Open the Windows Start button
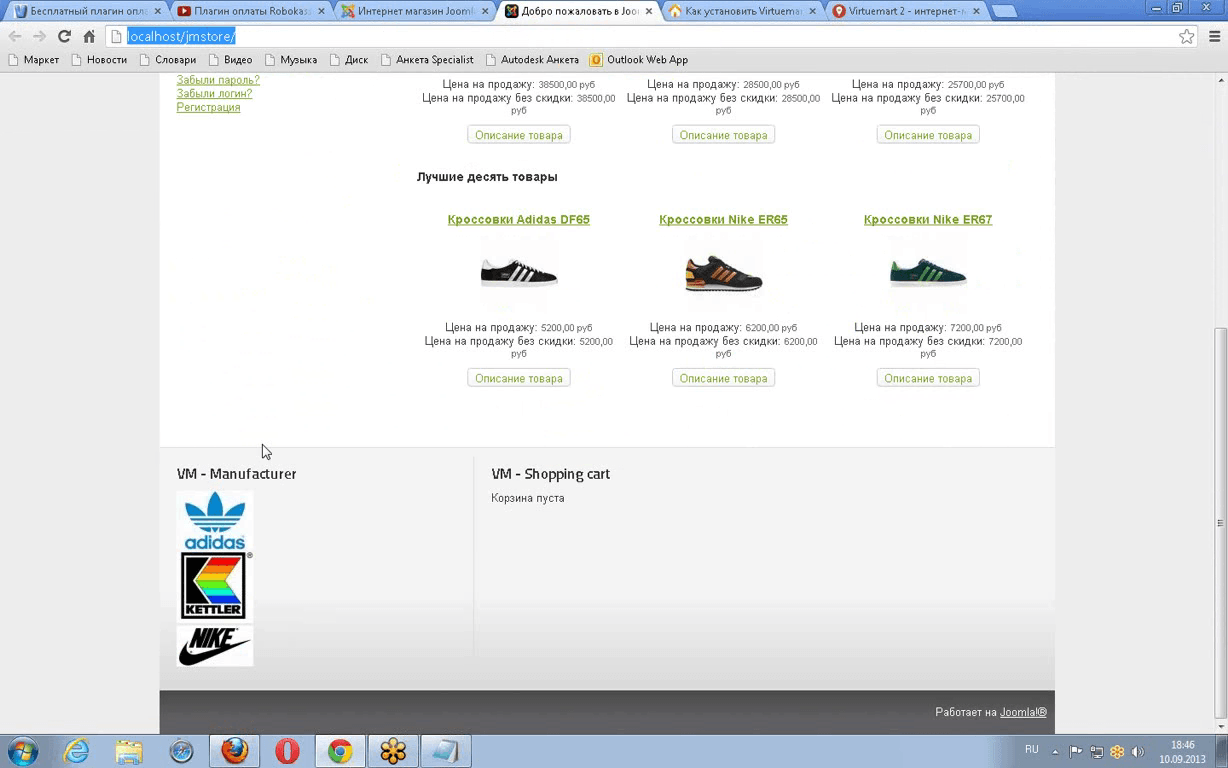This screenshot has width=1228, height=768. click(23, 751)
